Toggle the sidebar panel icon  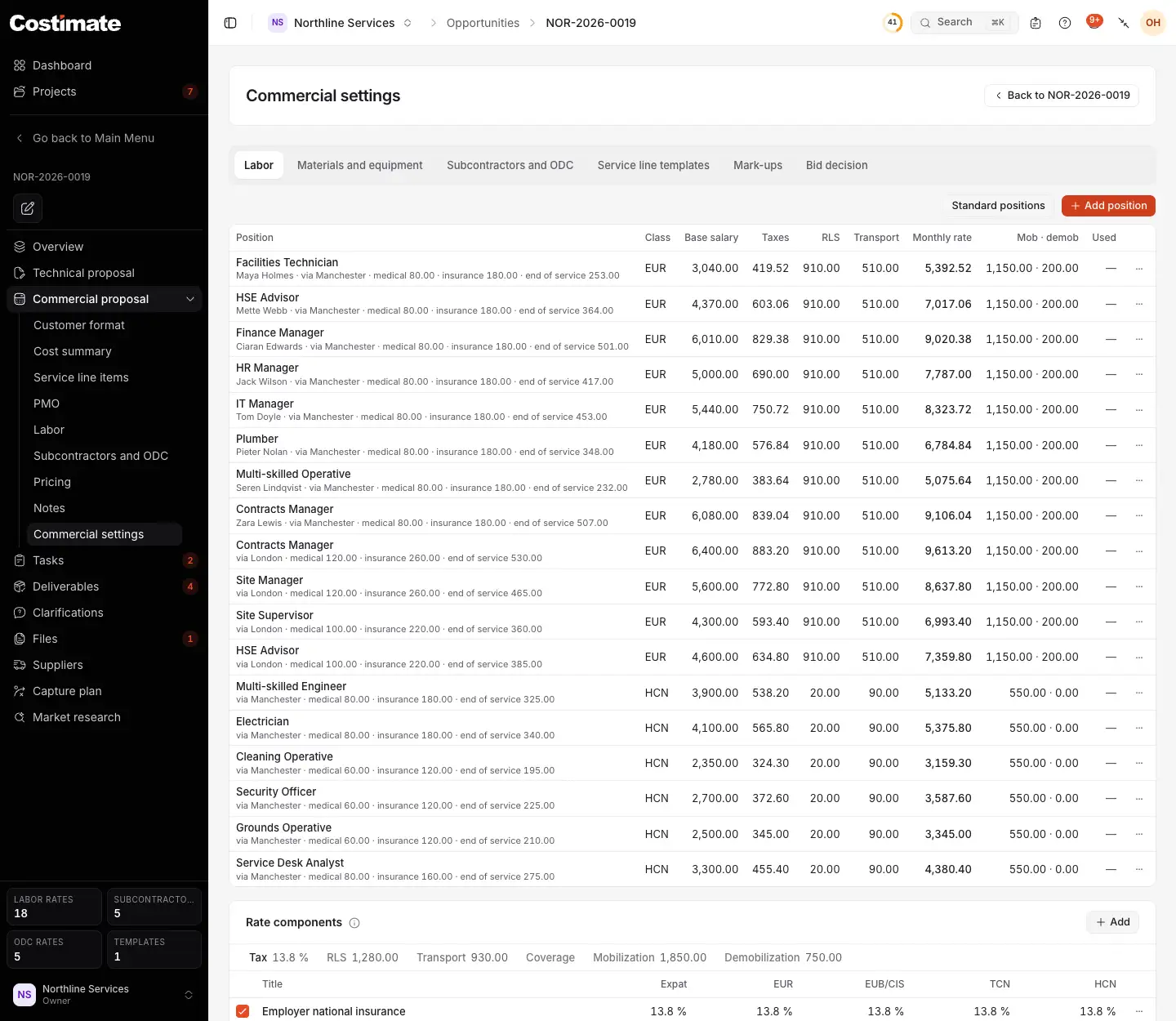click(230, 23)
